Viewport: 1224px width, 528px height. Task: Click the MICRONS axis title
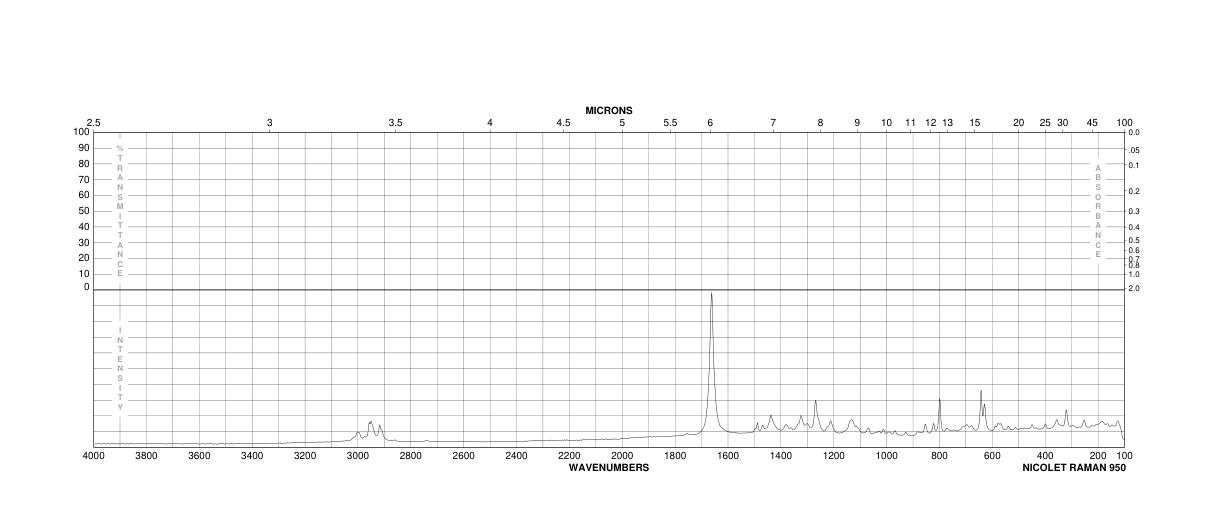609,110
